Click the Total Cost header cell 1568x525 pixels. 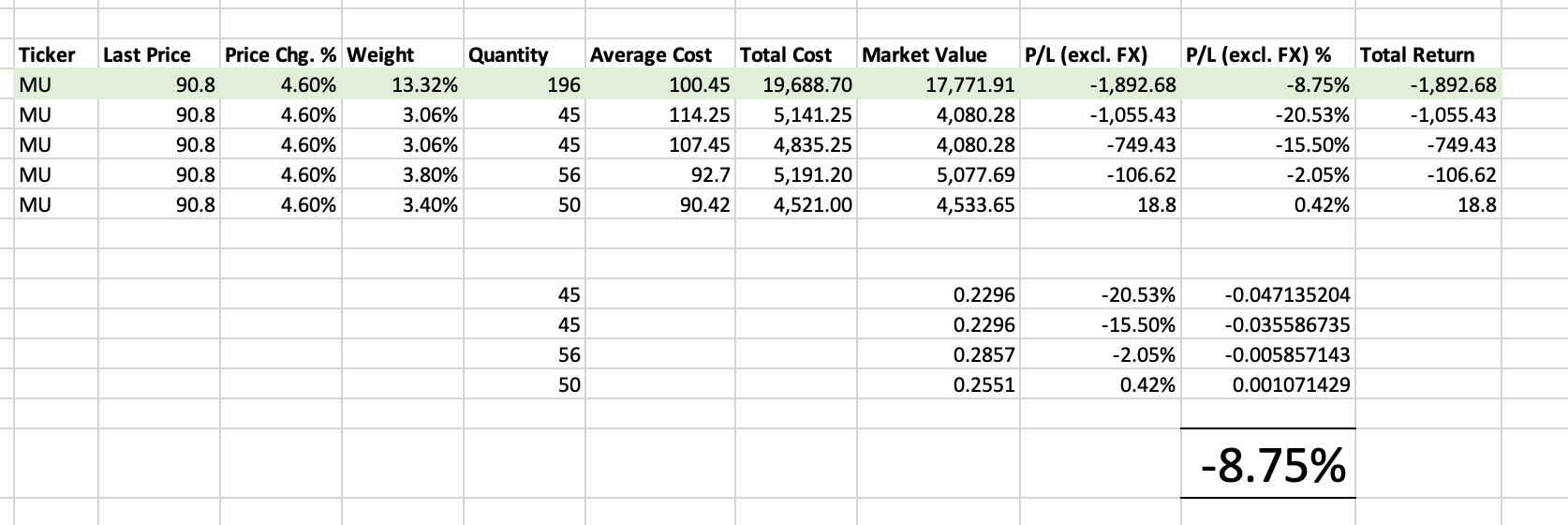(796, 54)
